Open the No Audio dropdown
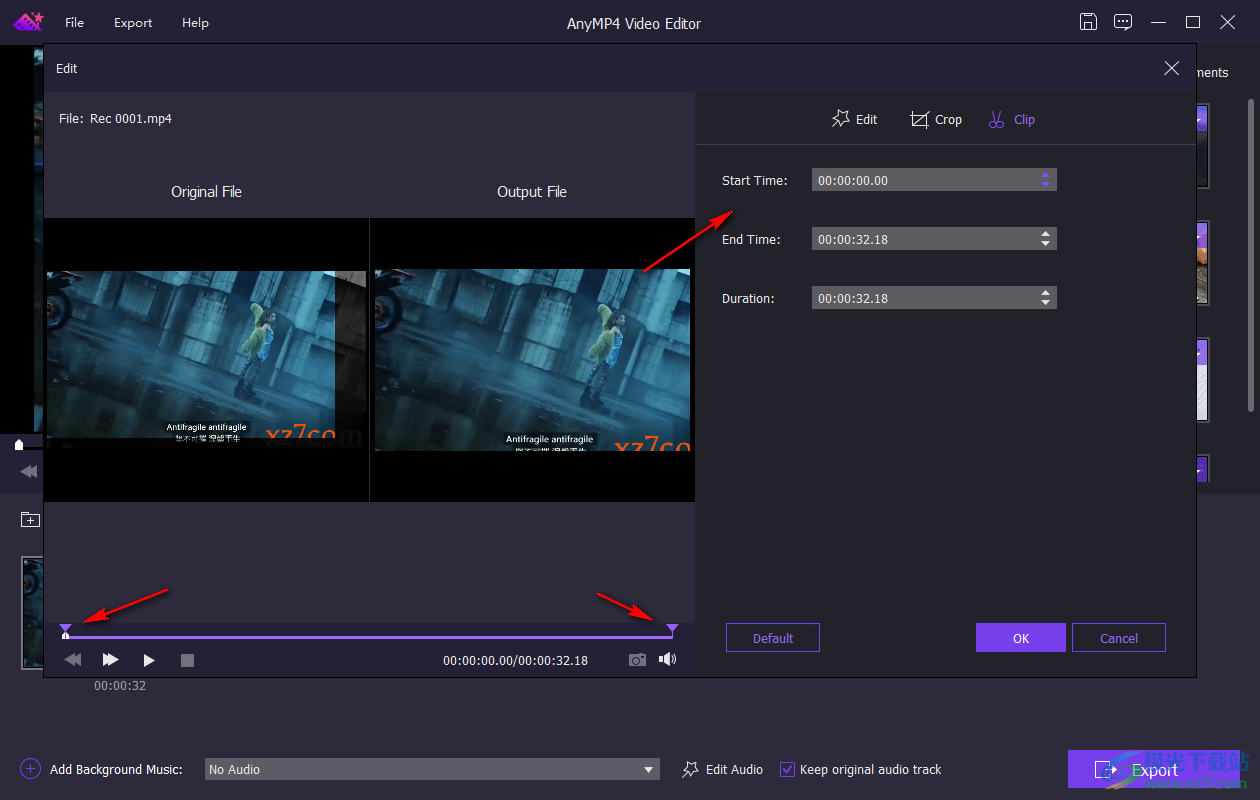 [x=432, y=769]
